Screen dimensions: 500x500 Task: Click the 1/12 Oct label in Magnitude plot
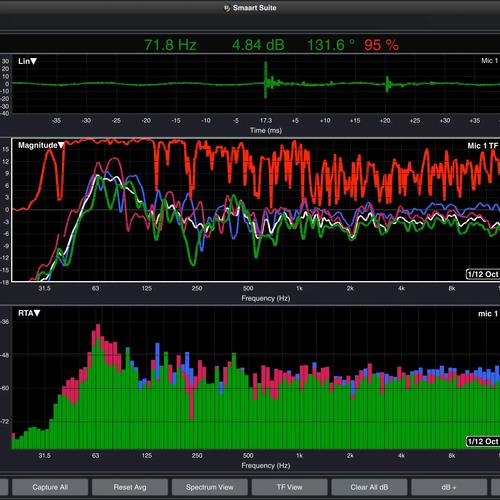click(x=483, y=274)
